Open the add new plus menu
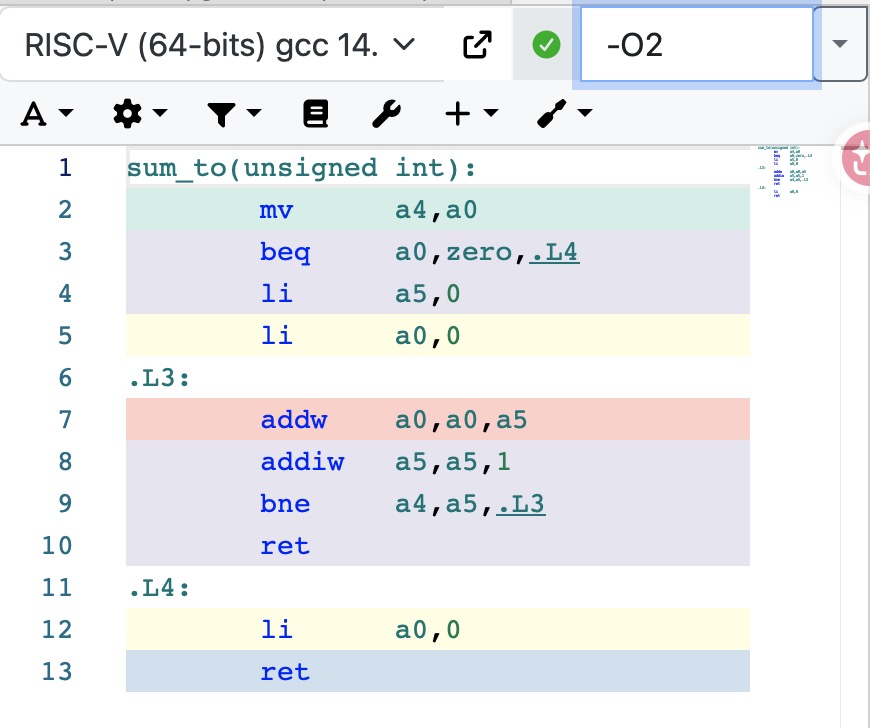This screenshot has width=870, height=728. (472, 114)
